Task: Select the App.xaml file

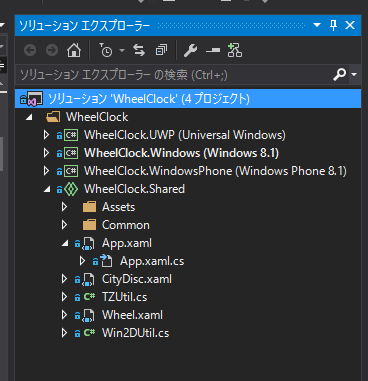Action: 127,243
